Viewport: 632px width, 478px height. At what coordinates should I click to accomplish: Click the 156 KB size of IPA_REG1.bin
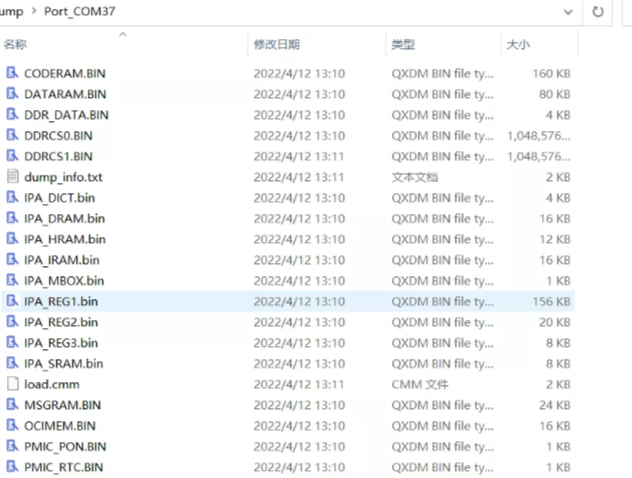(x=551, y=301)
